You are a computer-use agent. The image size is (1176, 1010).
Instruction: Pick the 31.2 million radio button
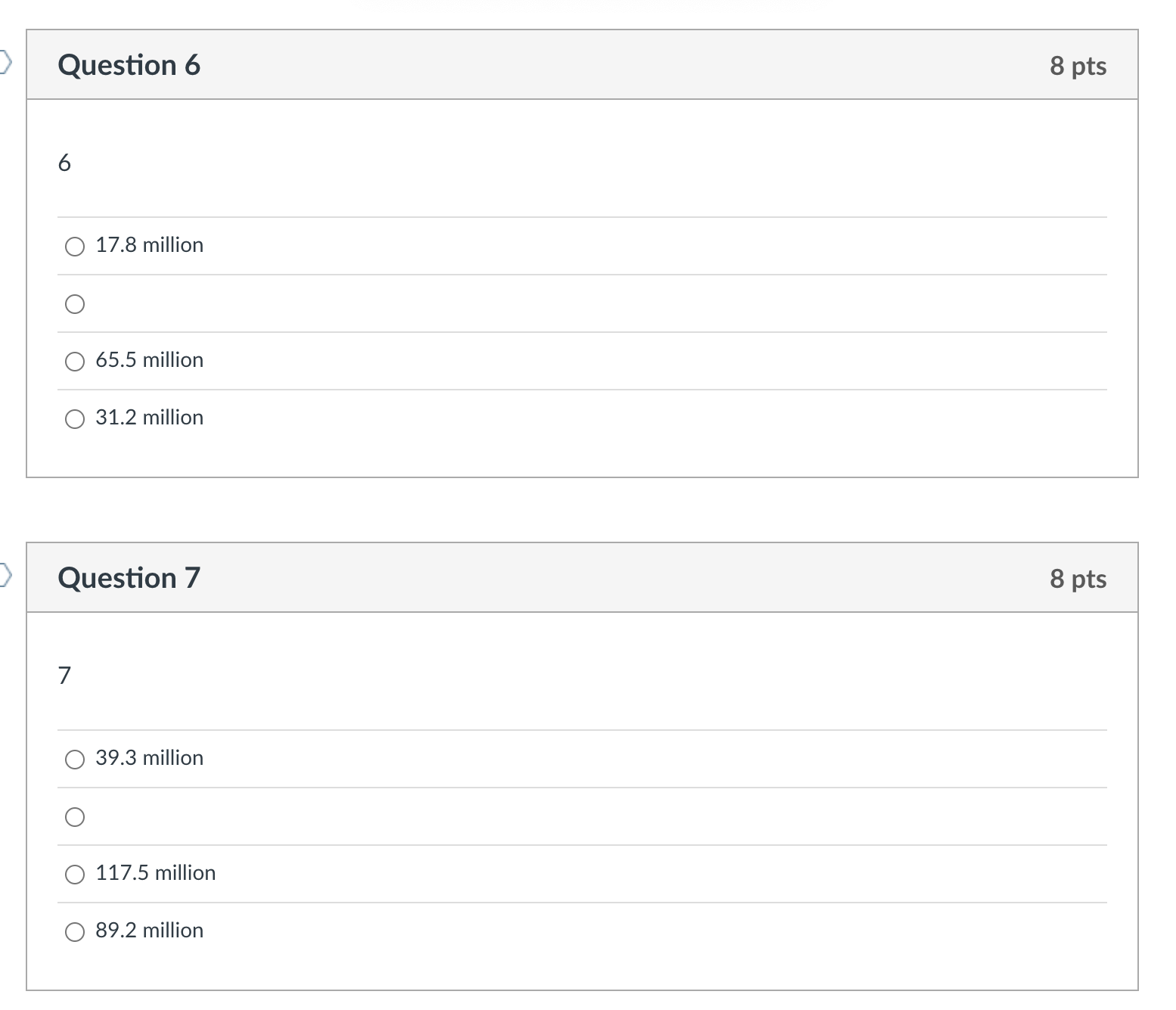75,419
